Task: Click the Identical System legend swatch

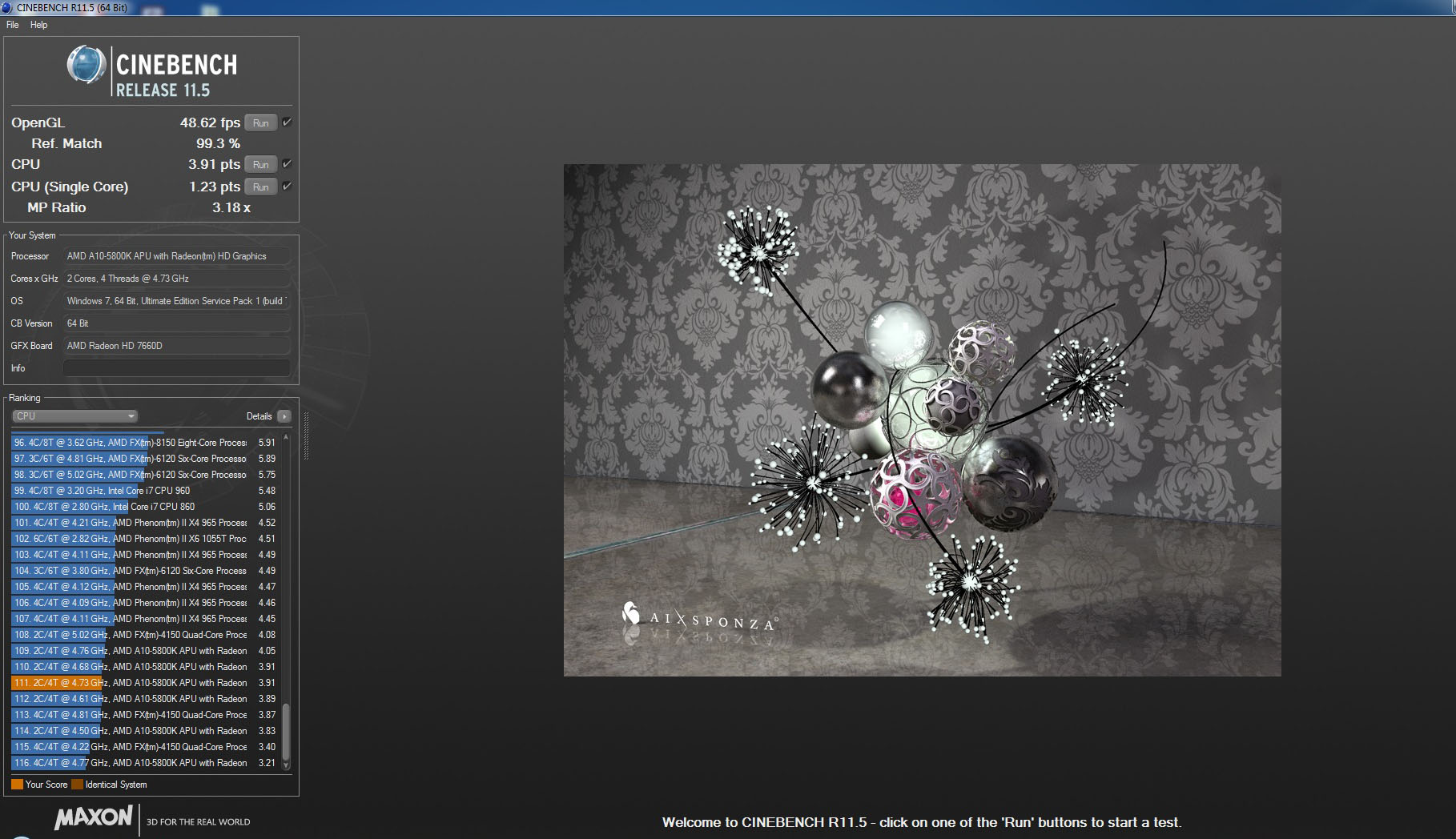Action: 77,785
